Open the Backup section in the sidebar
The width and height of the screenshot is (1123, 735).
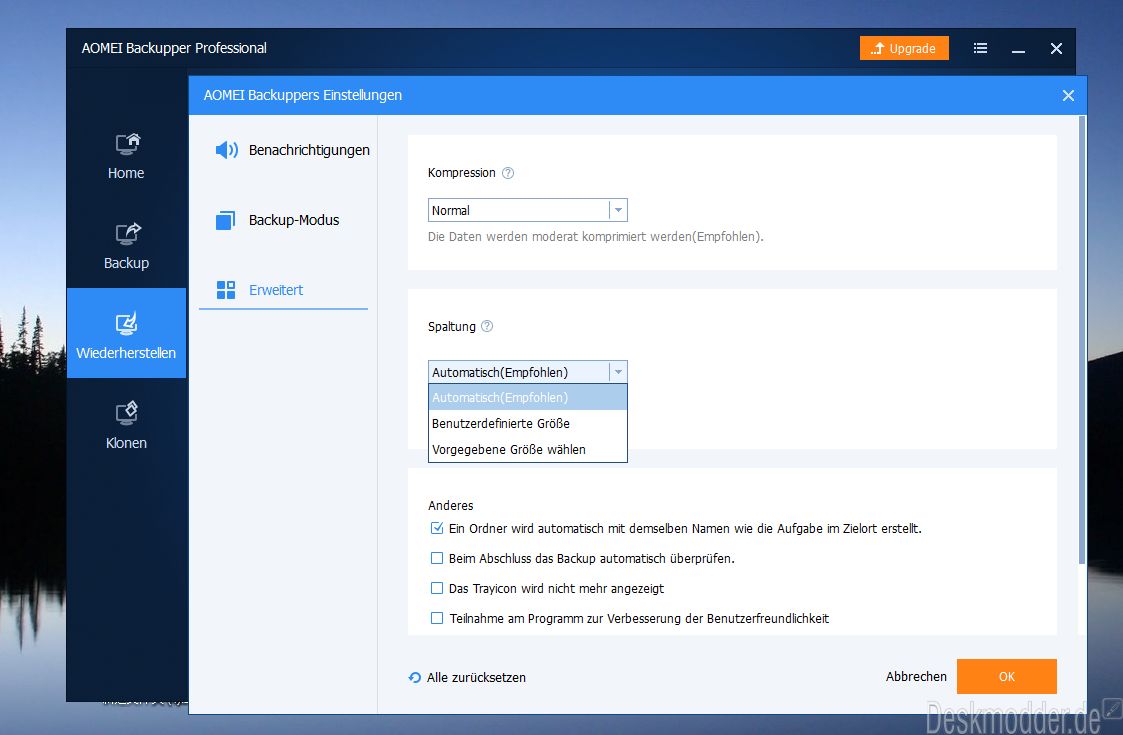point(126,246)
